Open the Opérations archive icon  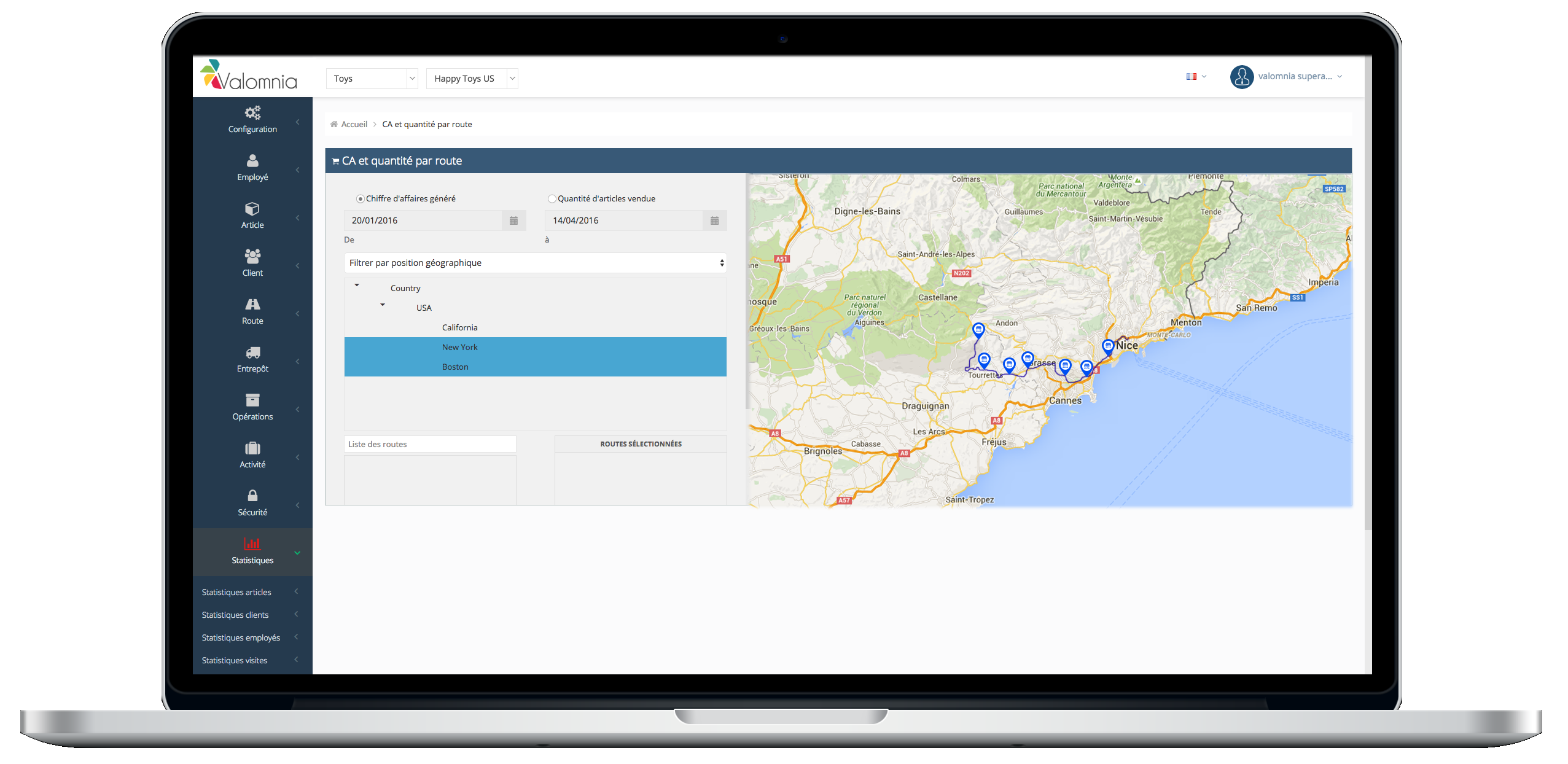tap(252, 400)
